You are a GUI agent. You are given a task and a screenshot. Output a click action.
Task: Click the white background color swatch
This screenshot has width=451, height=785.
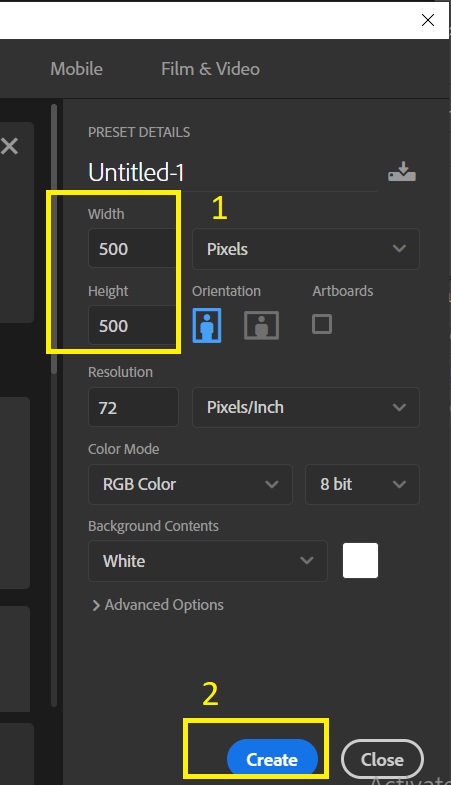360,561
